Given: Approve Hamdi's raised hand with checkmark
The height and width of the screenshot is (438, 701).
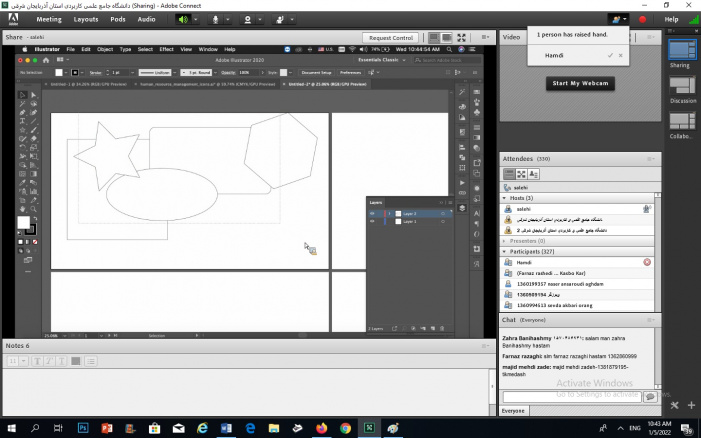Looking at the screenshot, I should [610, 56].
